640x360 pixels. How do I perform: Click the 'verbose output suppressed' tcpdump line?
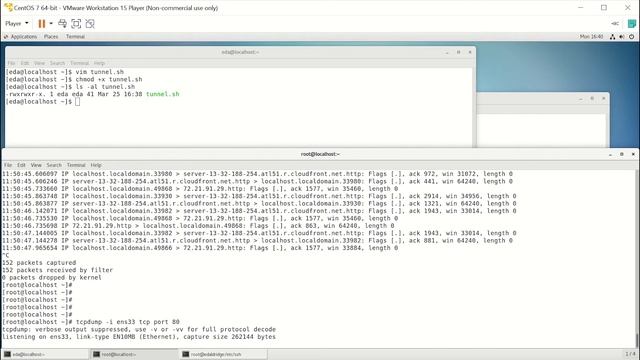(139, 329)
